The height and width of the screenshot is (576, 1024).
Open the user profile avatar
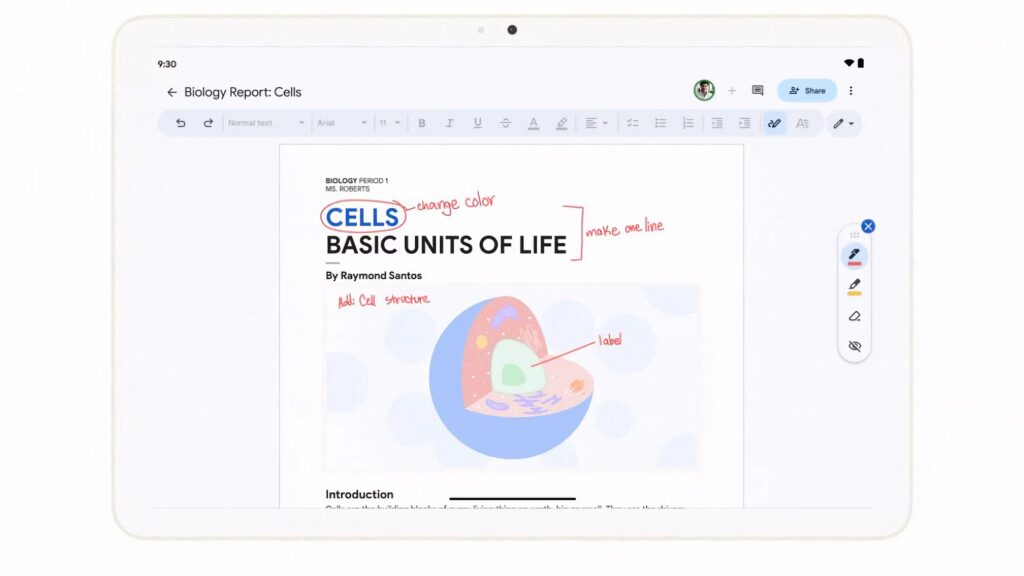704,90
